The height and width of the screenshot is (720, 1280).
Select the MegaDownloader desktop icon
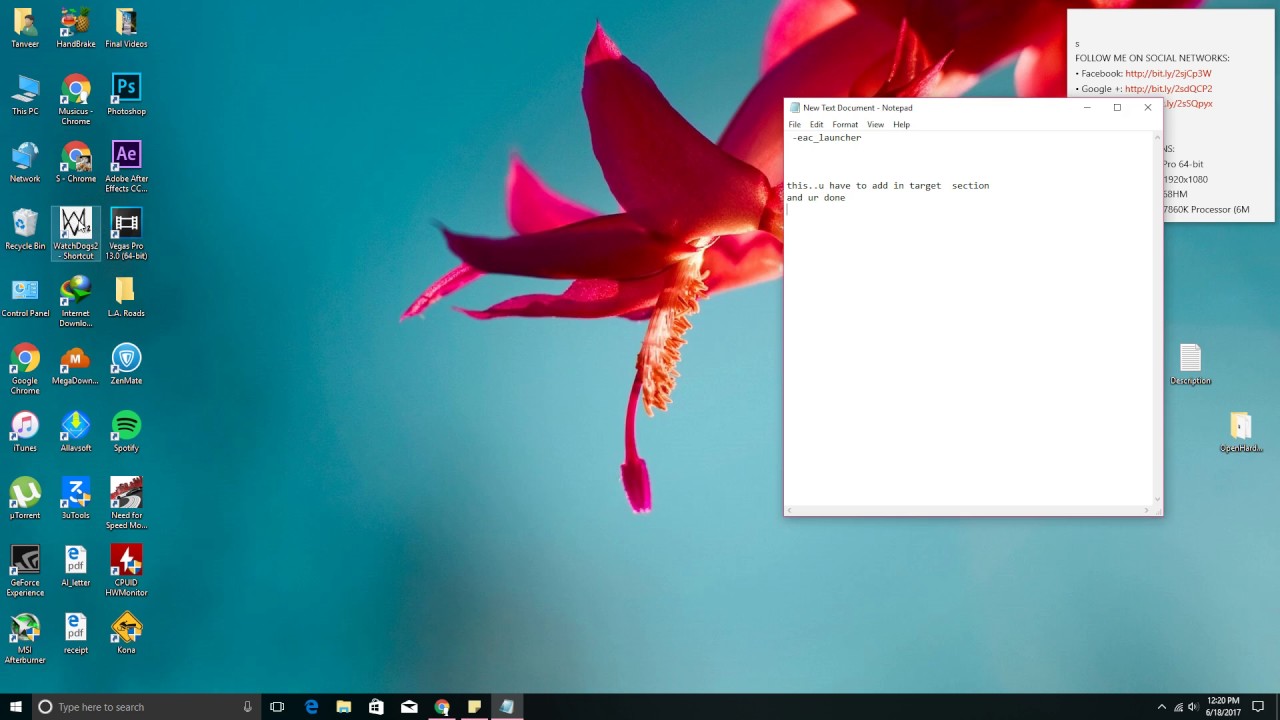coord(76,364)
